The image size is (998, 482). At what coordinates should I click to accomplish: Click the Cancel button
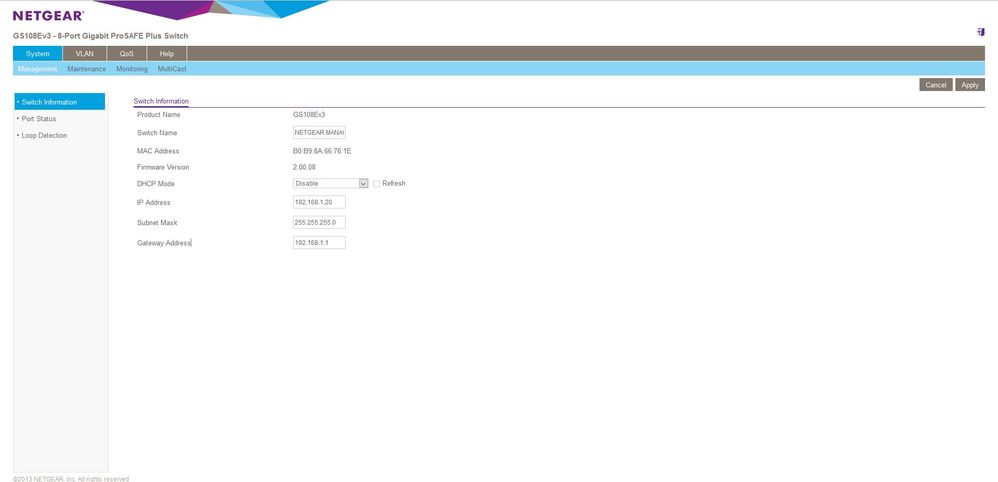coord(936,85)
